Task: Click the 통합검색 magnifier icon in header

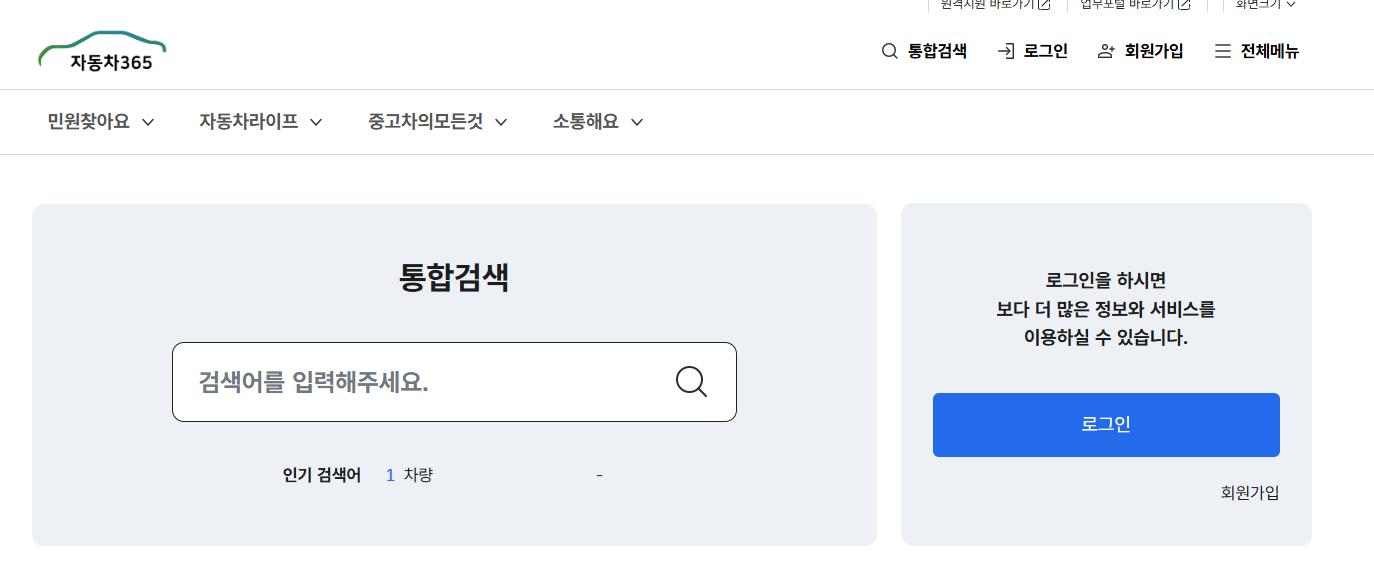Action: point(888,50)
